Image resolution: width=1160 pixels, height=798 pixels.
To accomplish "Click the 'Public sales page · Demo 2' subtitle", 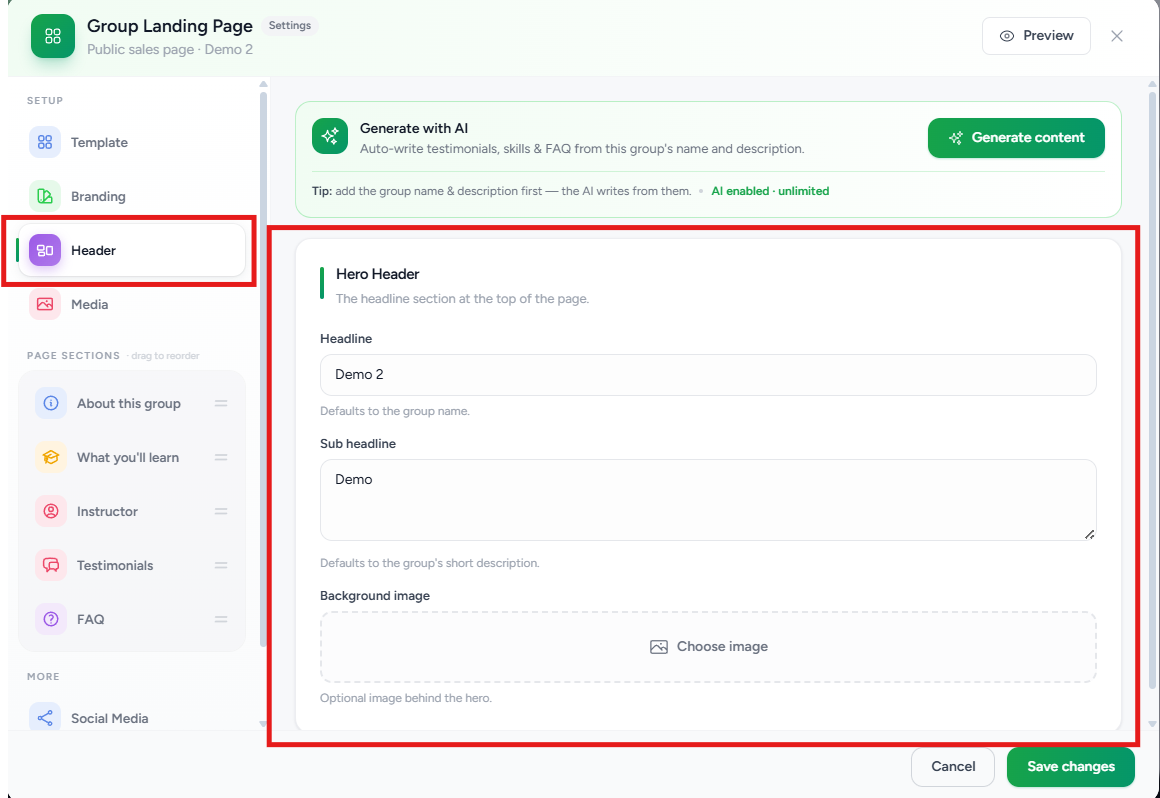I will (170, 50).
